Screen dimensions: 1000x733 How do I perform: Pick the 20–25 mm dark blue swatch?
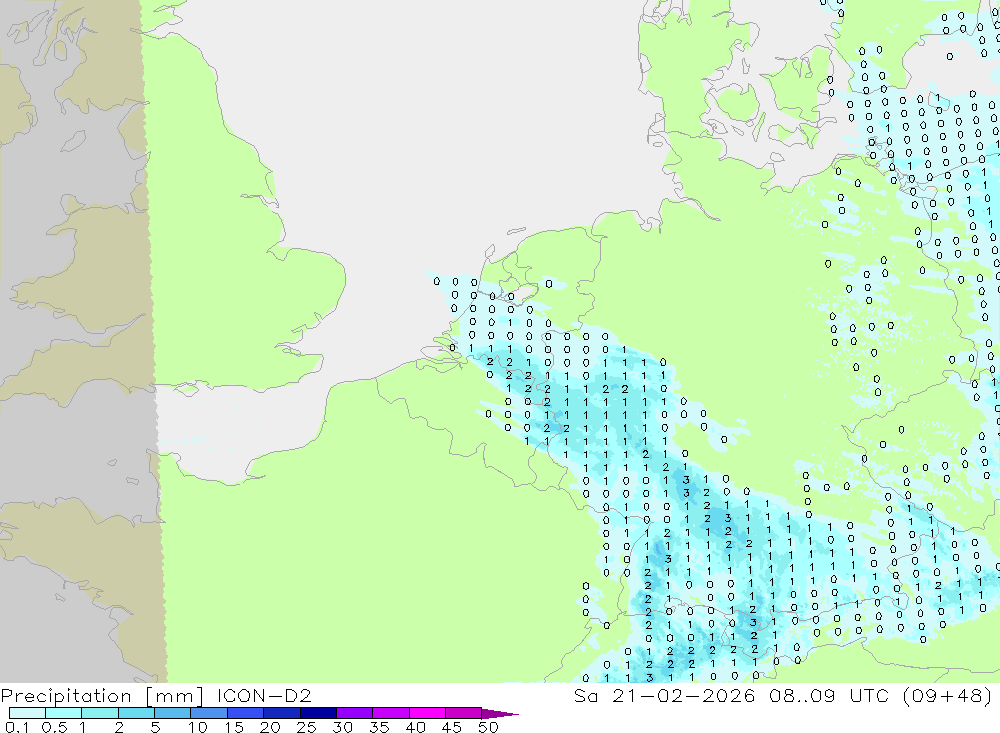pyautogui.click(x=282, y=713)
